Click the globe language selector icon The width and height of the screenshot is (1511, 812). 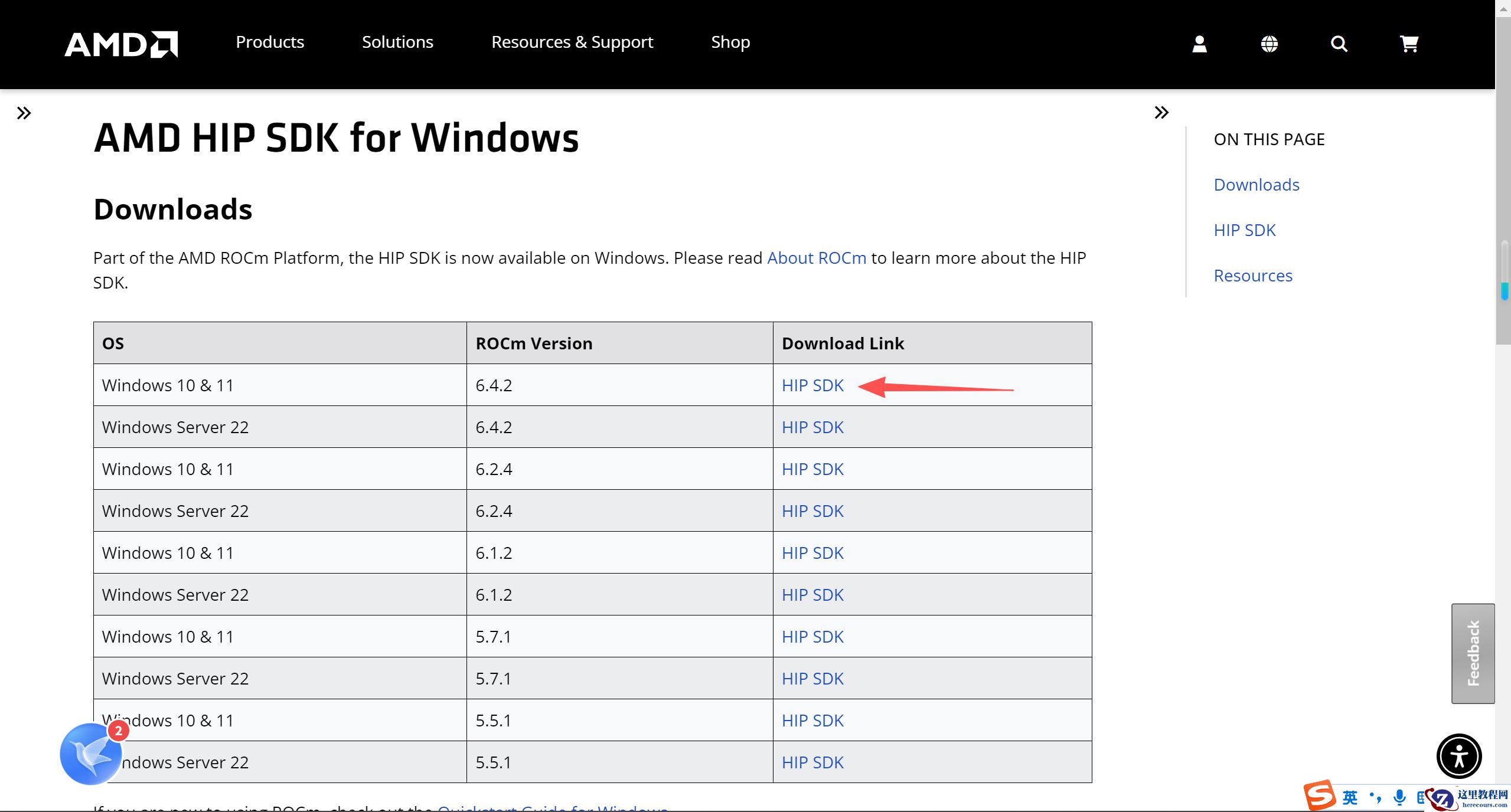click(x=1269, y=44)
